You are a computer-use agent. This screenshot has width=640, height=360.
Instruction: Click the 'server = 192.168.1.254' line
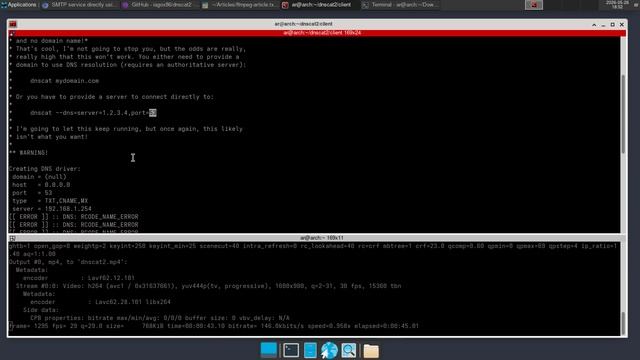point(51,209)
